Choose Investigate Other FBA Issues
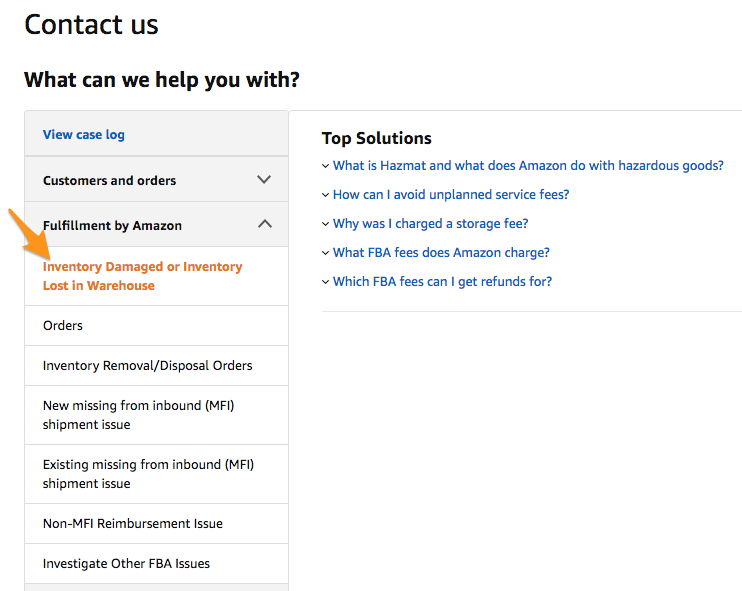The width and height of the screenshot is (742, 591). point(126,564)
